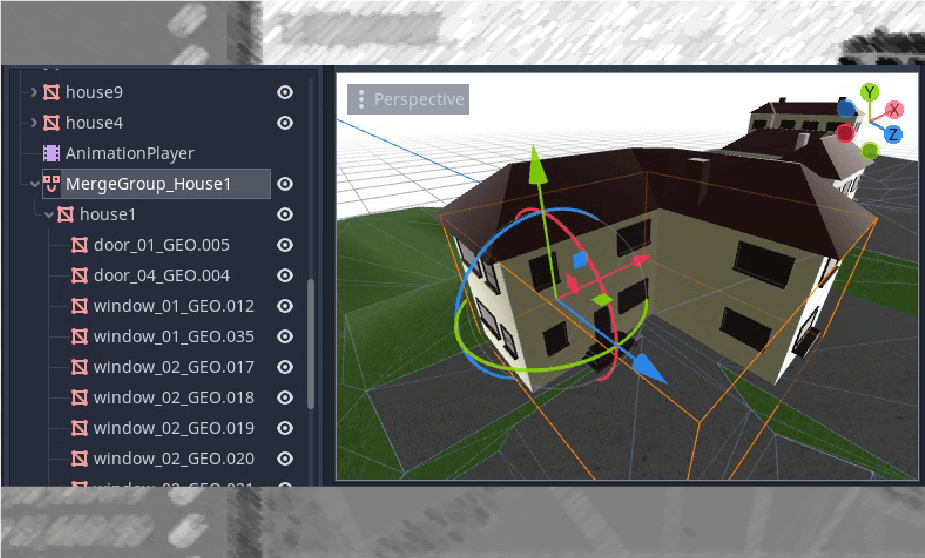925x558 pixels.
Task: Click the door_01_GEO.005 mesh icon
Action: (x=80, y=245)
